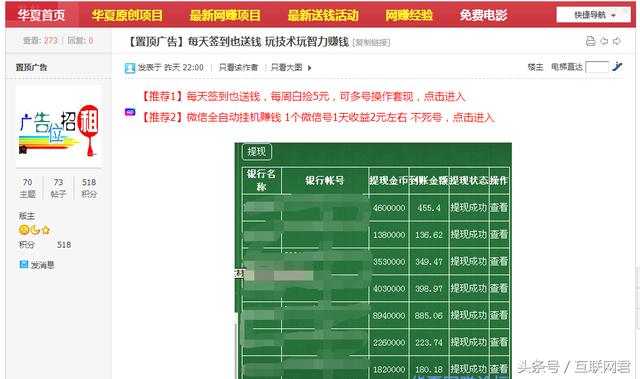Select 网赚经验 in navigation bar

[409, 15]
